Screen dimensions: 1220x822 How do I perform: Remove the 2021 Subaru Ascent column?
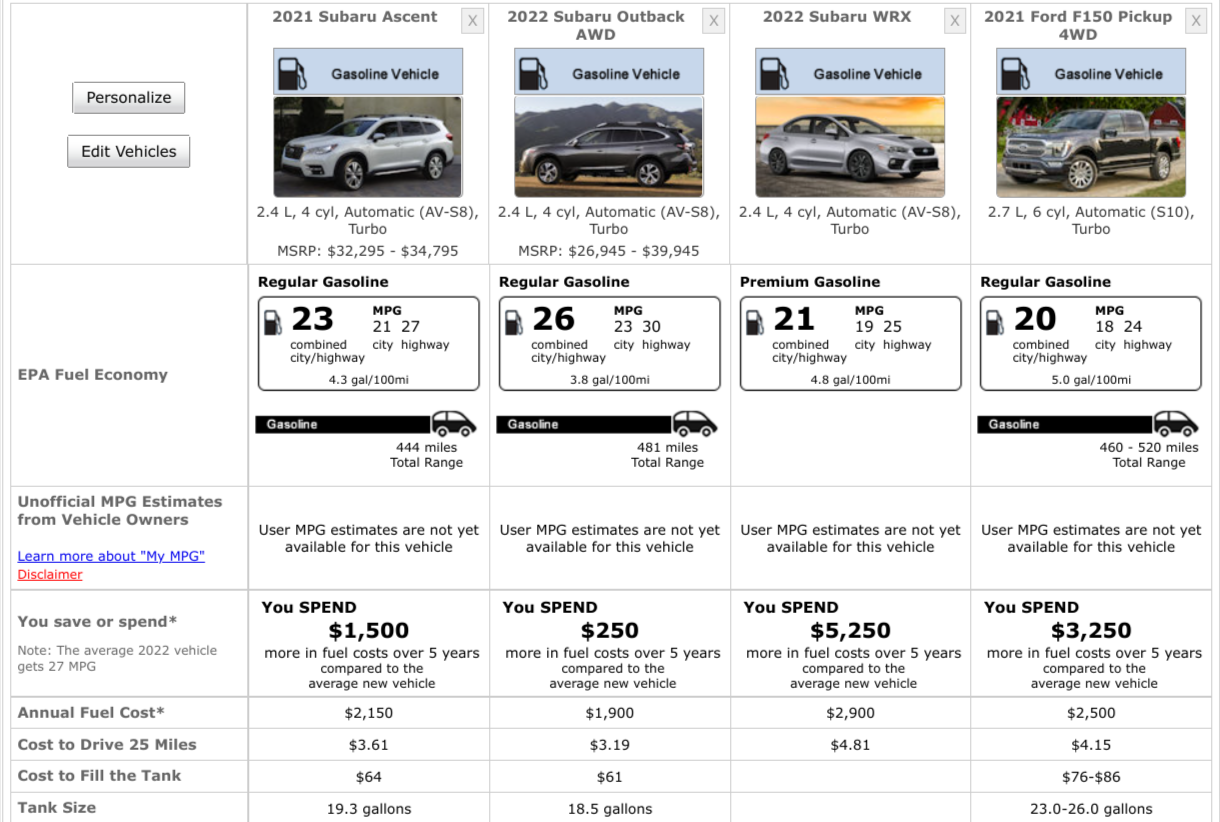coord(473,21)
